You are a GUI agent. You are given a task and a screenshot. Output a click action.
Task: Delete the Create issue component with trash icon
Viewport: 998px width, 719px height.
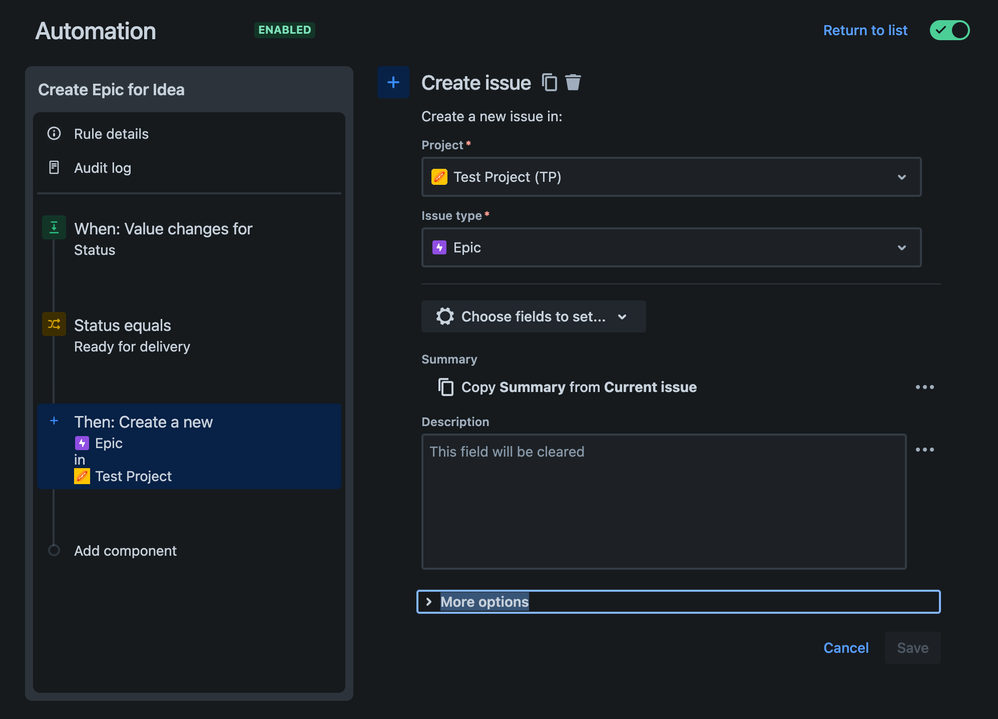click(573, 83)
